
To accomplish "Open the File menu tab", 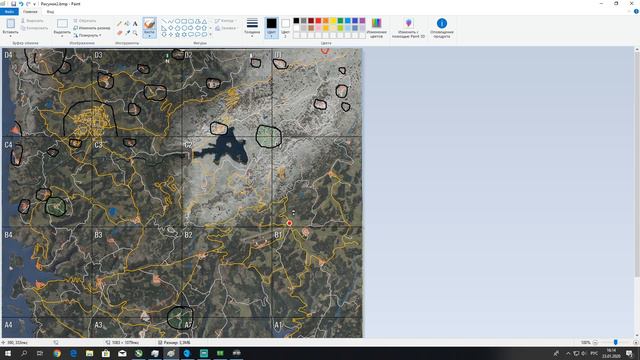I will pyautogui.click(x=9, y=11).
